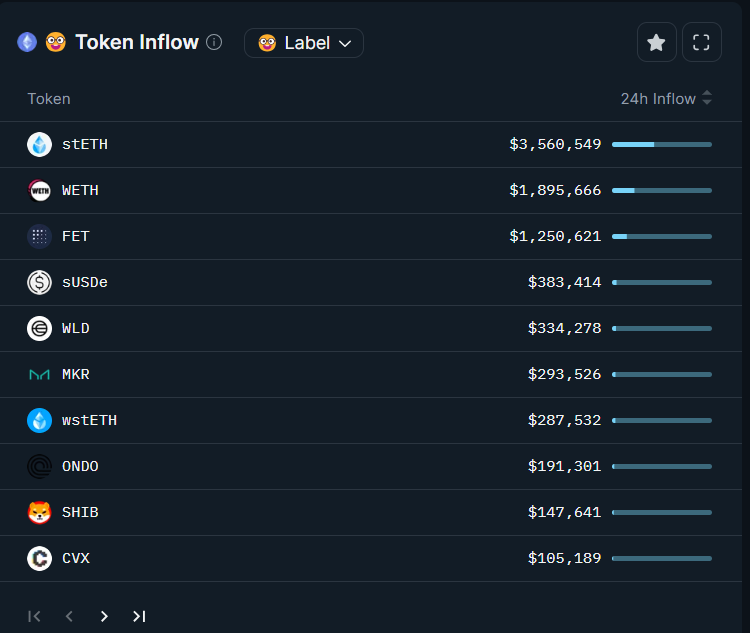Show info tooltip next to Token Inflow
This screenshot has width=750, height=633.
pyautogui.click(x=214, y=42)
